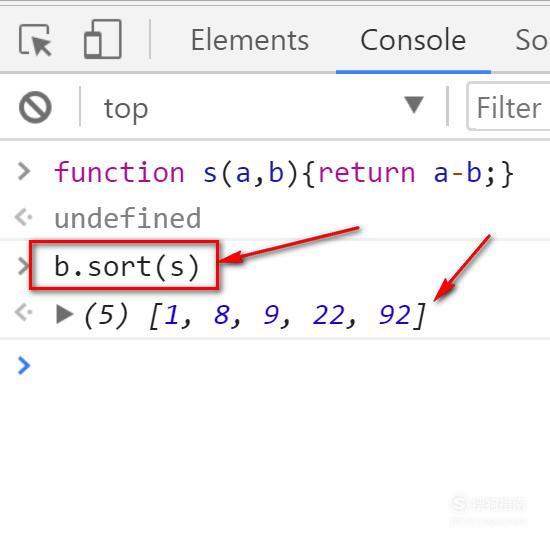Click the return arrow beside array output

click(x=23, y=312)
